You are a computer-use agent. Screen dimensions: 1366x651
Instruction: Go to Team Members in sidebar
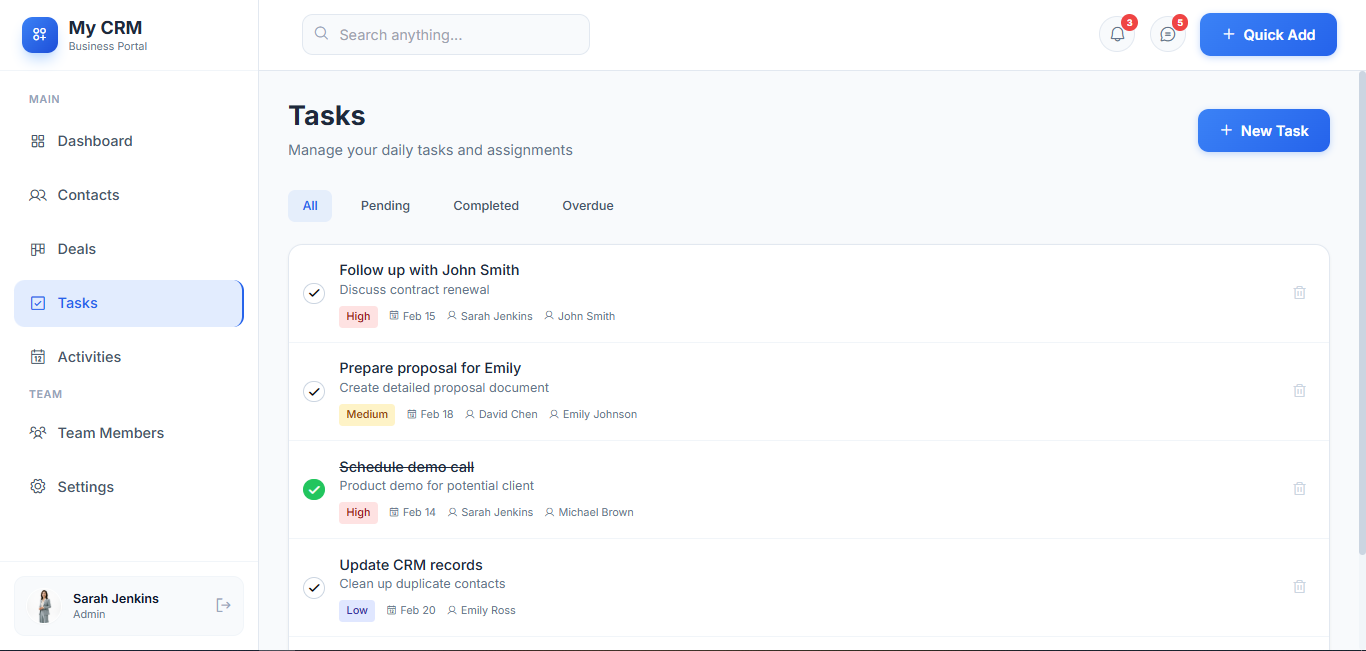coord(110,433)
